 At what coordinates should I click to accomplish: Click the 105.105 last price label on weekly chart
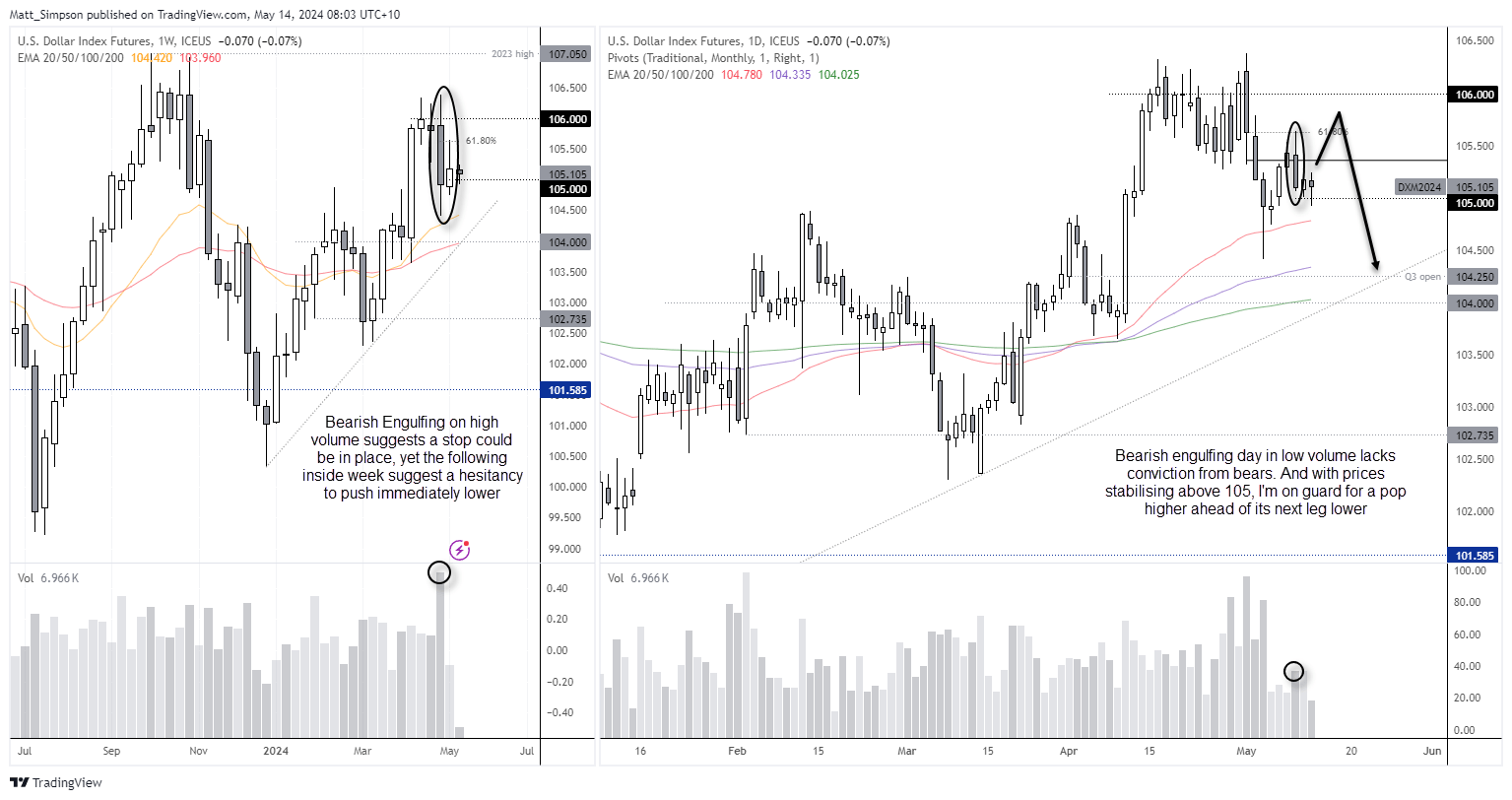pyautogui.click(x=568, y=174)
